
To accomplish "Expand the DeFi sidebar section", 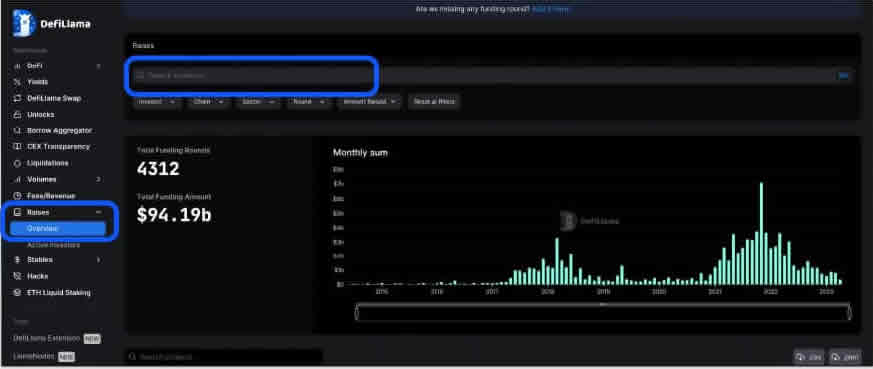I will (99, 66).
